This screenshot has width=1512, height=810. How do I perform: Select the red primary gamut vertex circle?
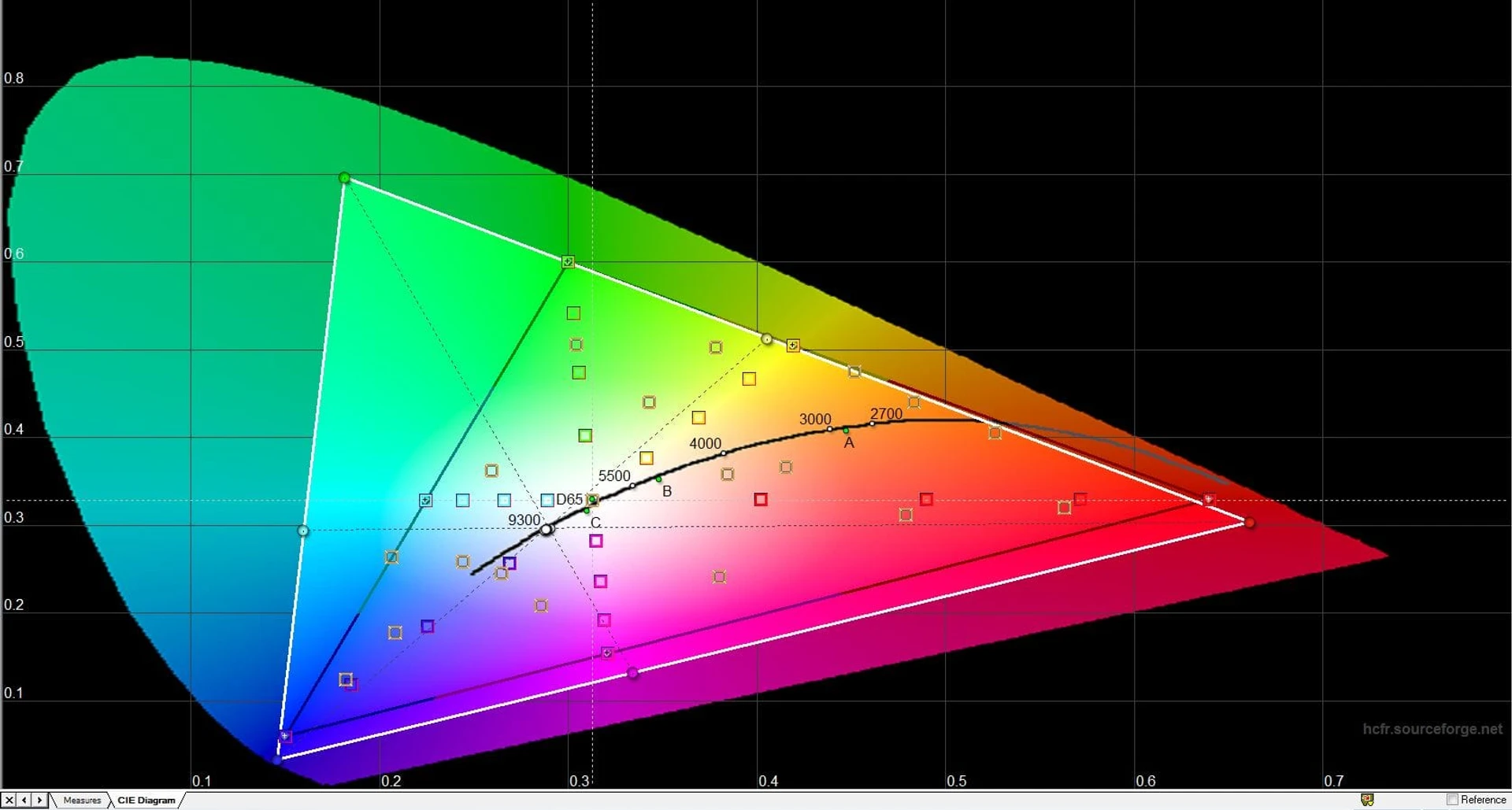point(1249,523)
